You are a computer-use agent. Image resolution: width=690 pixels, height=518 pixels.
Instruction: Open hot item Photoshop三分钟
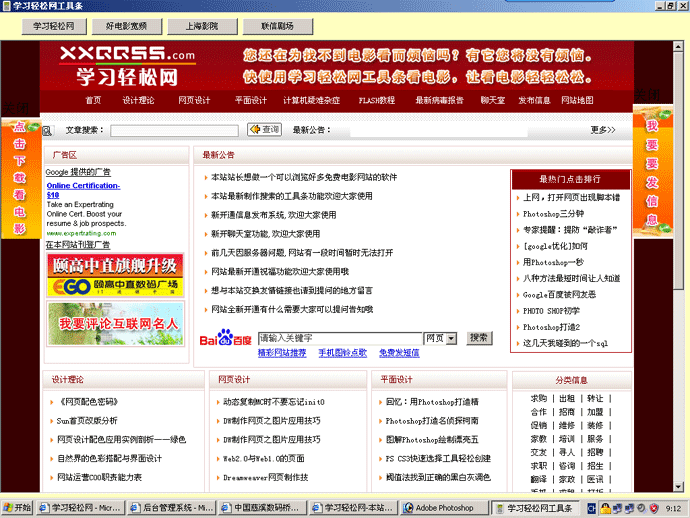553,214
